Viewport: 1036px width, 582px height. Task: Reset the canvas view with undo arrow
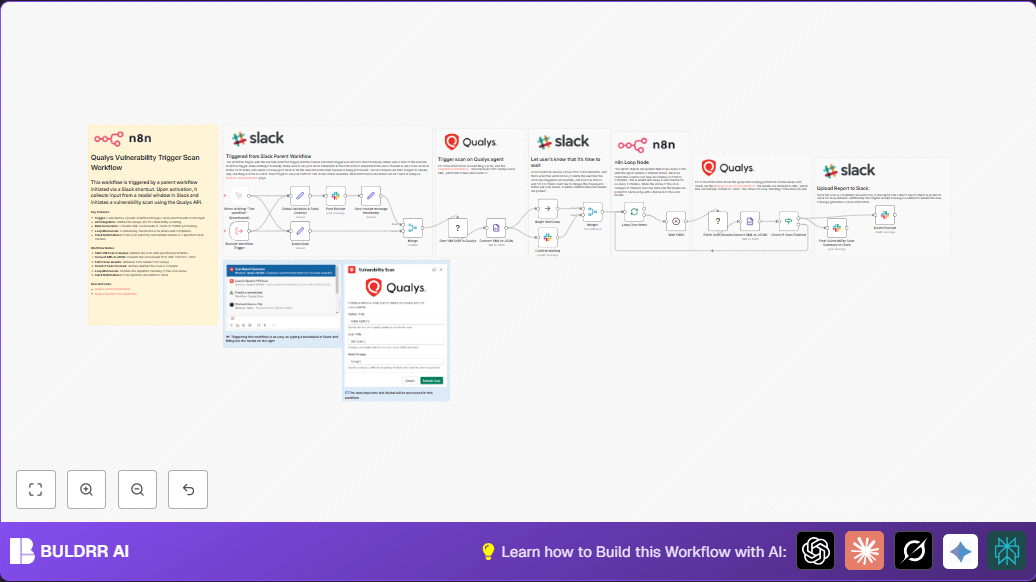click(188, 490)
